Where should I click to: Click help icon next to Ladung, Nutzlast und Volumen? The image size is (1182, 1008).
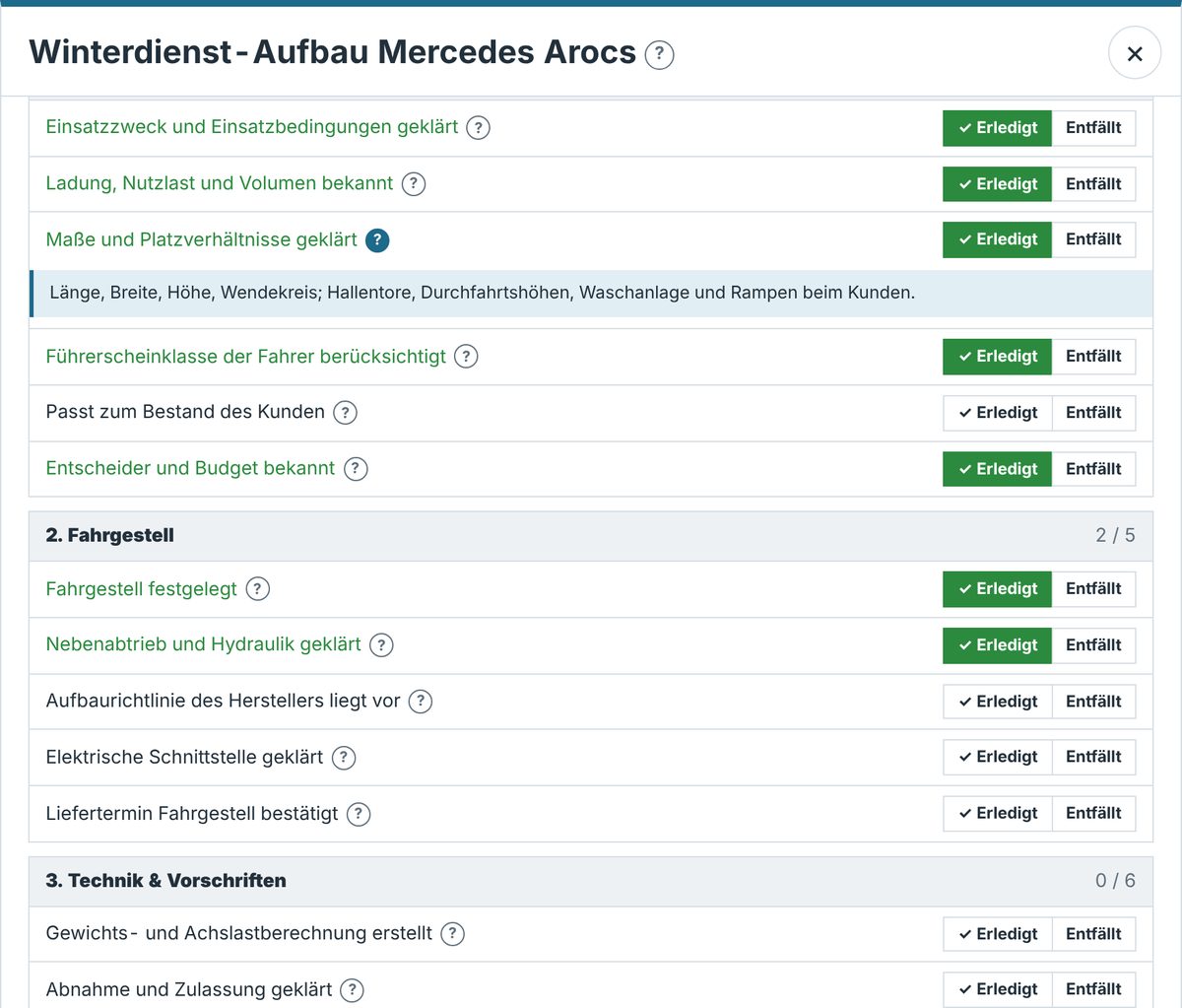point(414,183)
